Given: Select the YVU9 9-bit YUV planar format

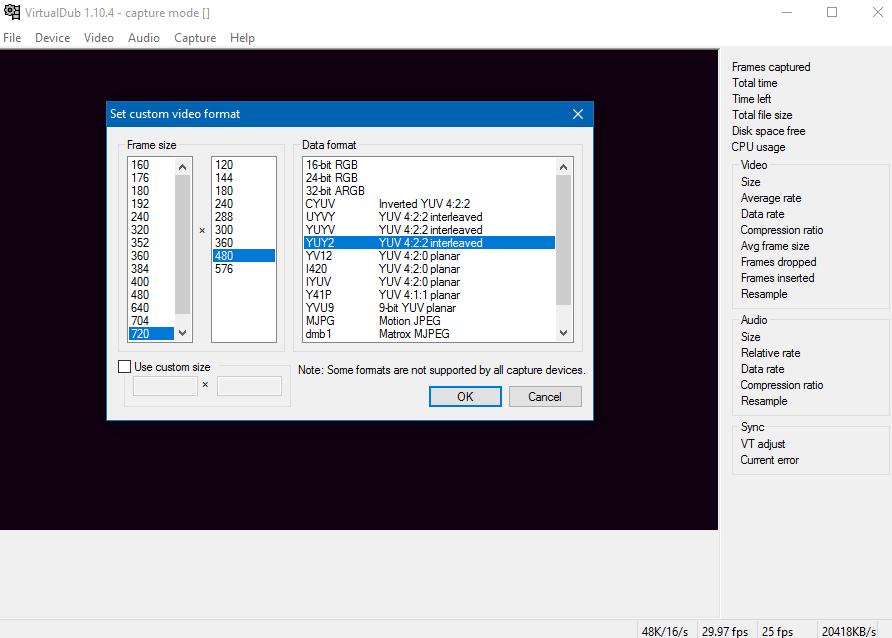Looking at the screenshot, I should tap(430, 308).
